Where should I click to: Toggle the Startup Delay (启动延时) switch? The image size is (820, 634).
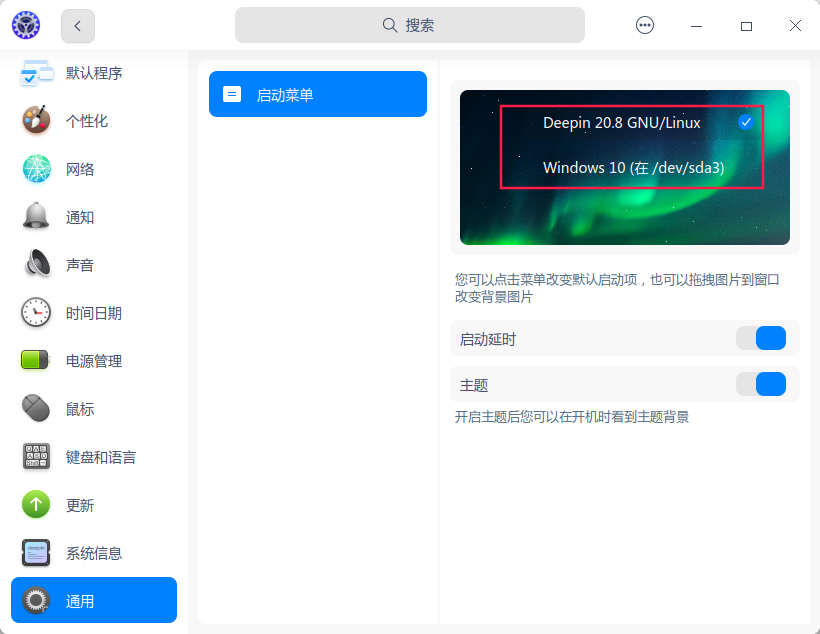coord(761,338)
